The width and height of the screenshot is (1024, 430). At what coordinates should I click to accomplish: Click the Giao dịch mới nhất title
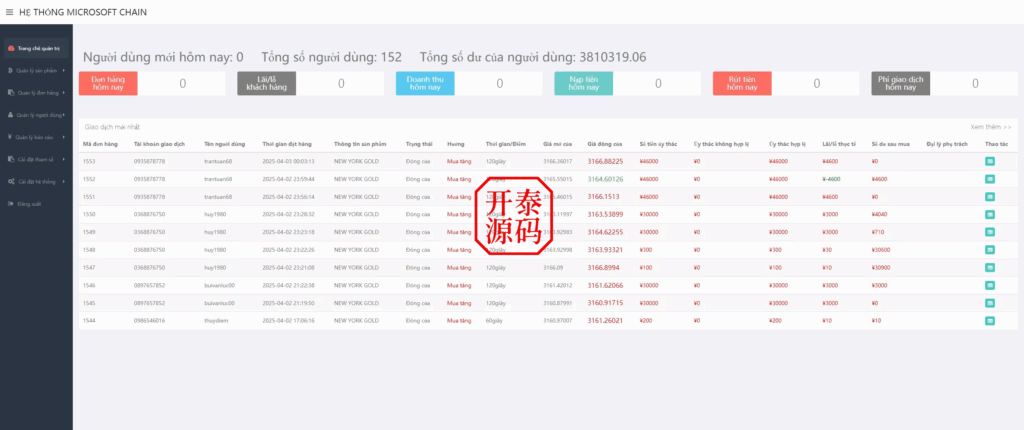[x=112, y=127]
